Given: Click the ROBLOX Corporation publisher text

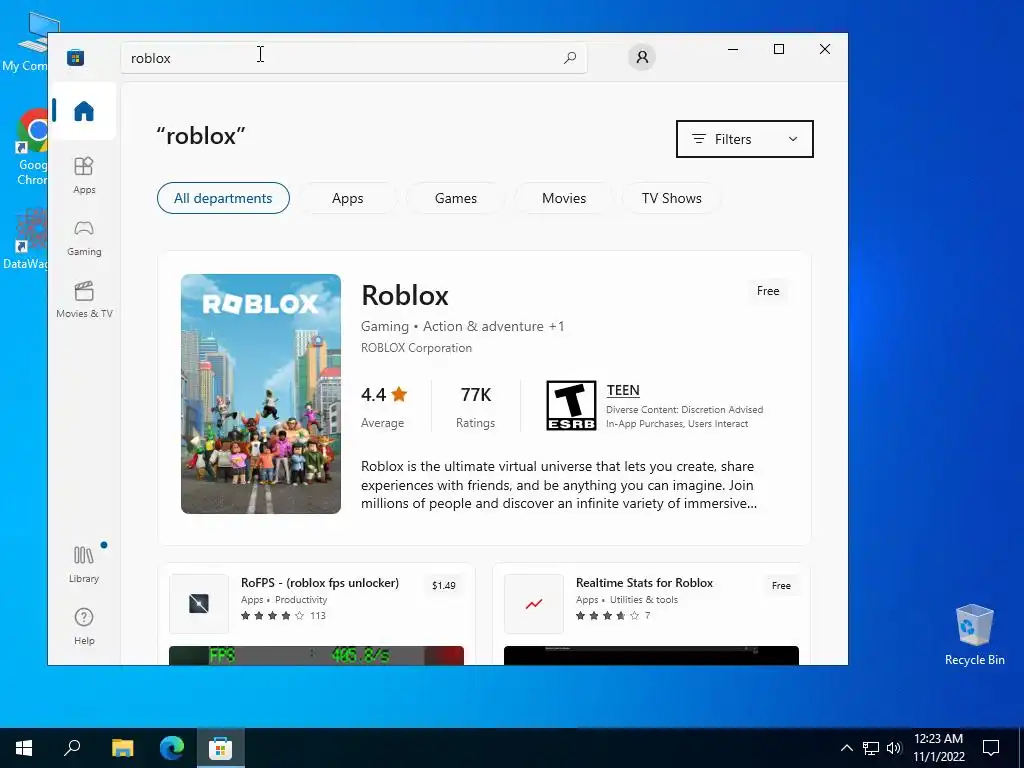Looking at the screenshot, I should pyautogui.click(x=417, y=348).
